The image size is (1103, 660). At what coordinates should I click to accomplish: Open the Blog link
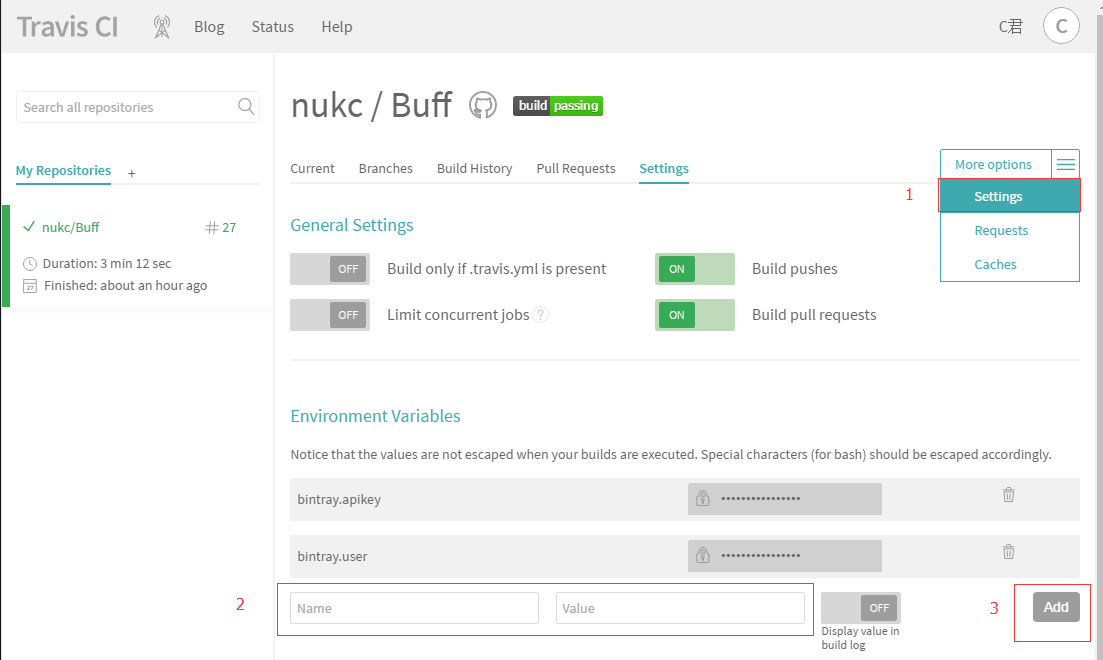tap(209, 27)
